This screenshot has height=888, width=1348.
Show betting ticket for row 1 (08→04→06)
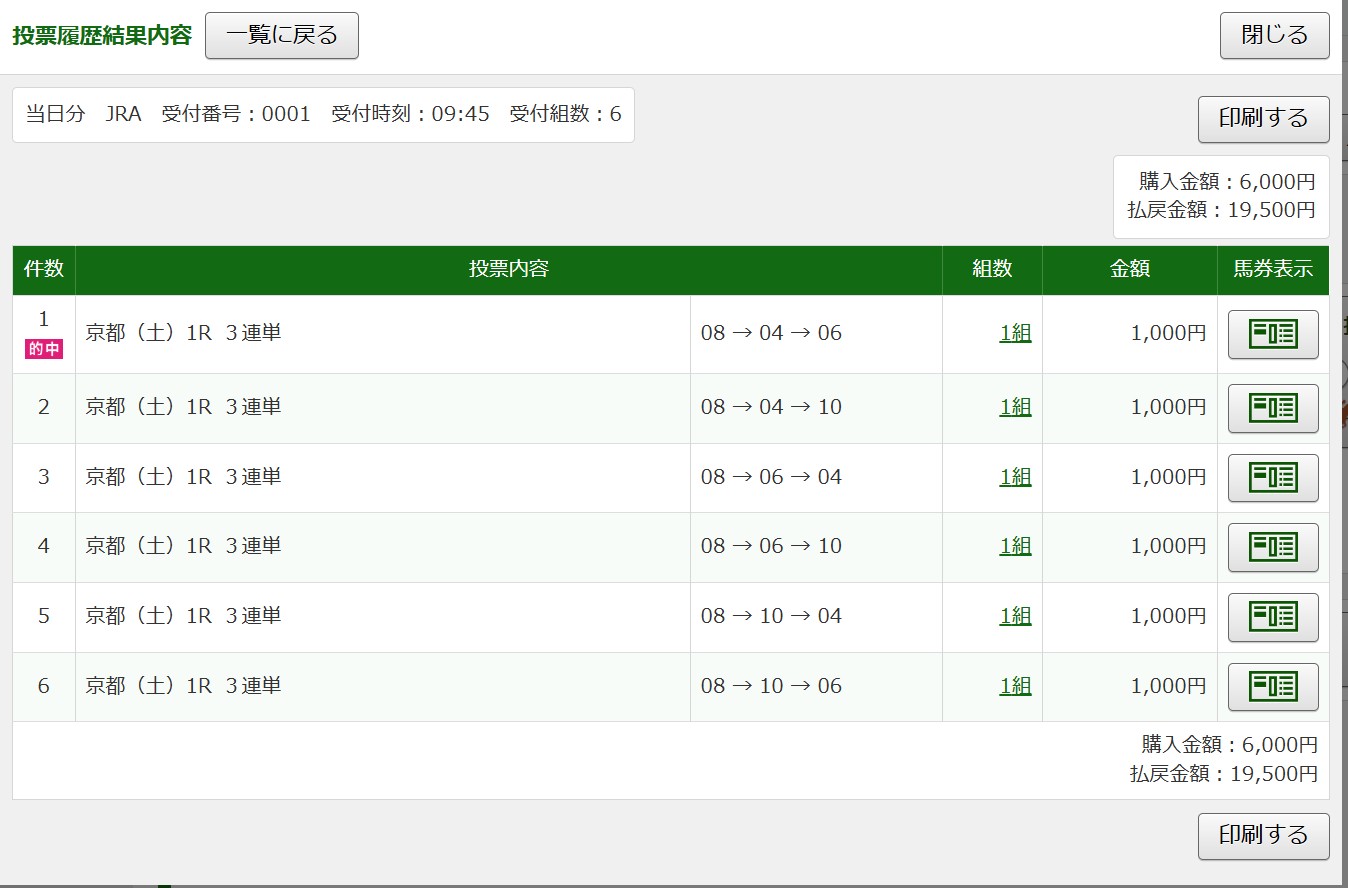1272,334
